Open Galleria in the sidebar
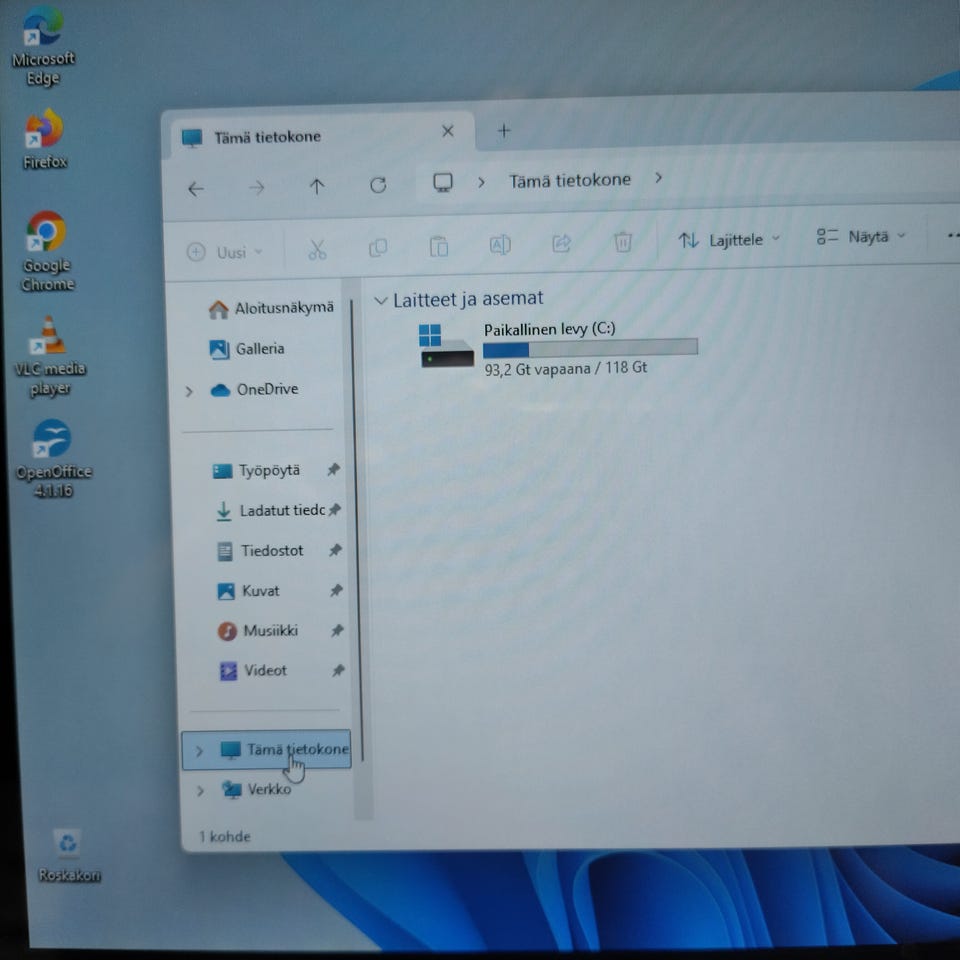 [247, 349]
